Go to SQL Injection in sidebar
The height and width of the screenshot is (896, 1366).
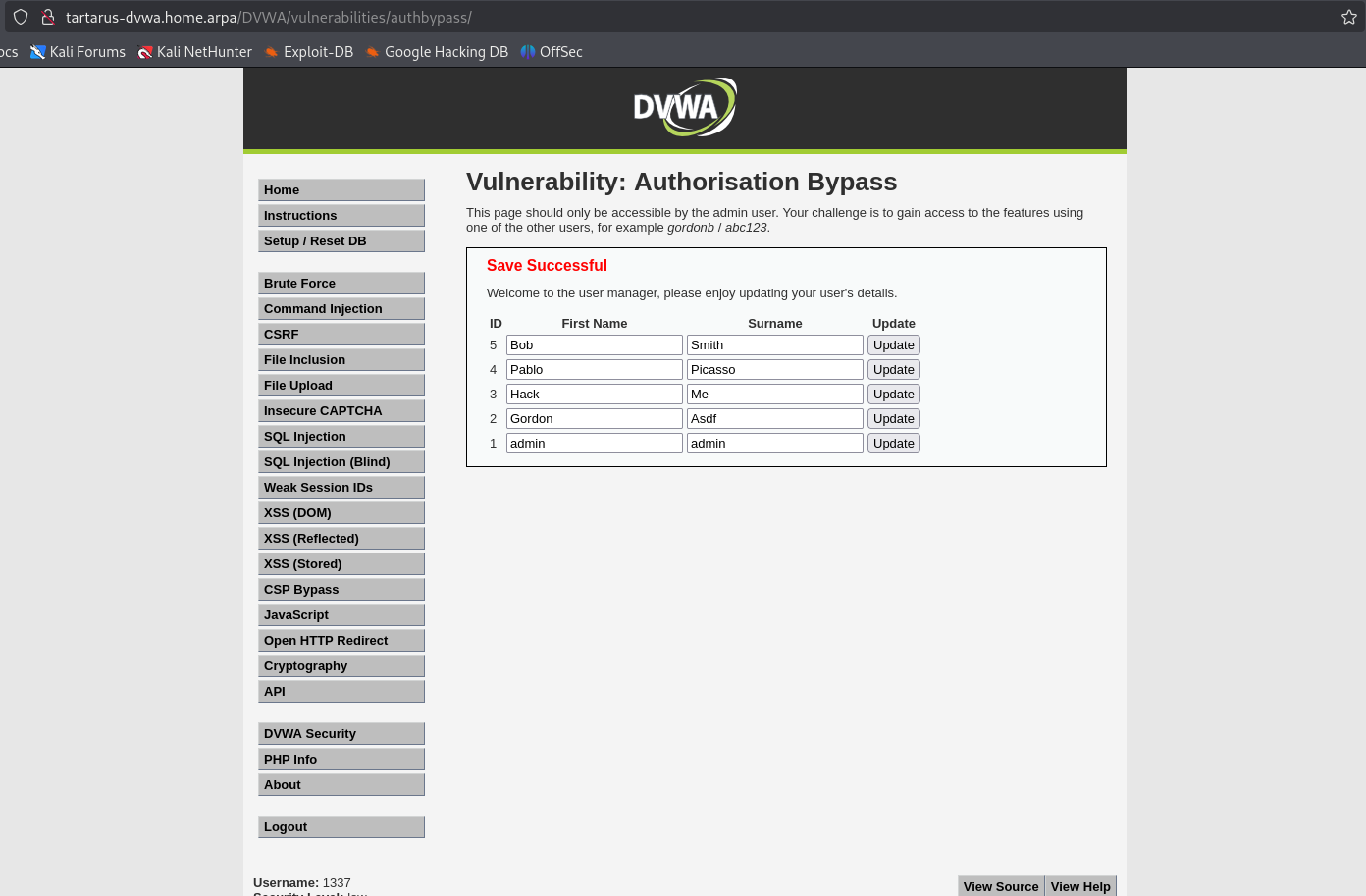(x=341, y=437)
